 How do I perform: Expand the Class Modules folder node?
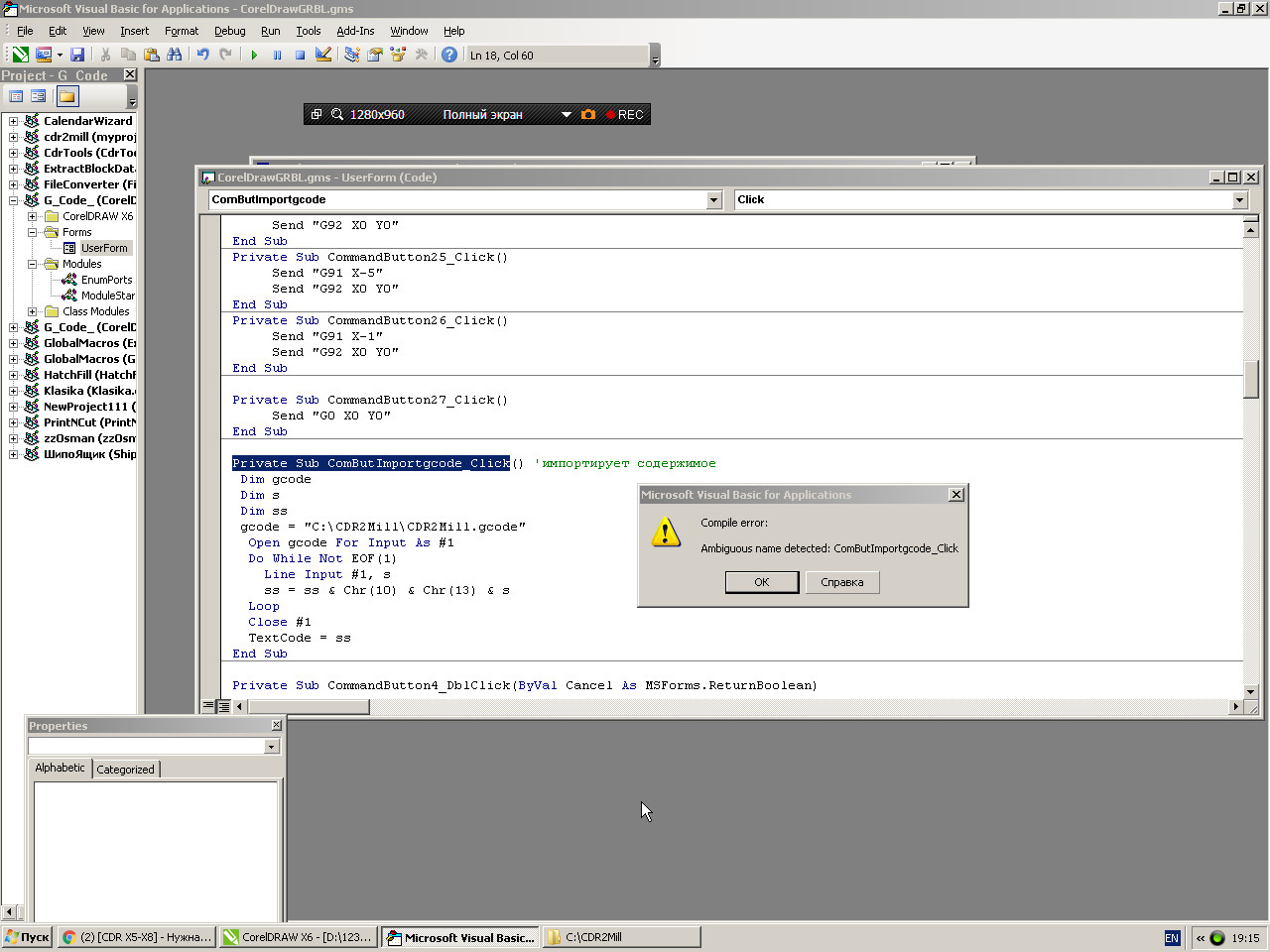coord(32,311)
